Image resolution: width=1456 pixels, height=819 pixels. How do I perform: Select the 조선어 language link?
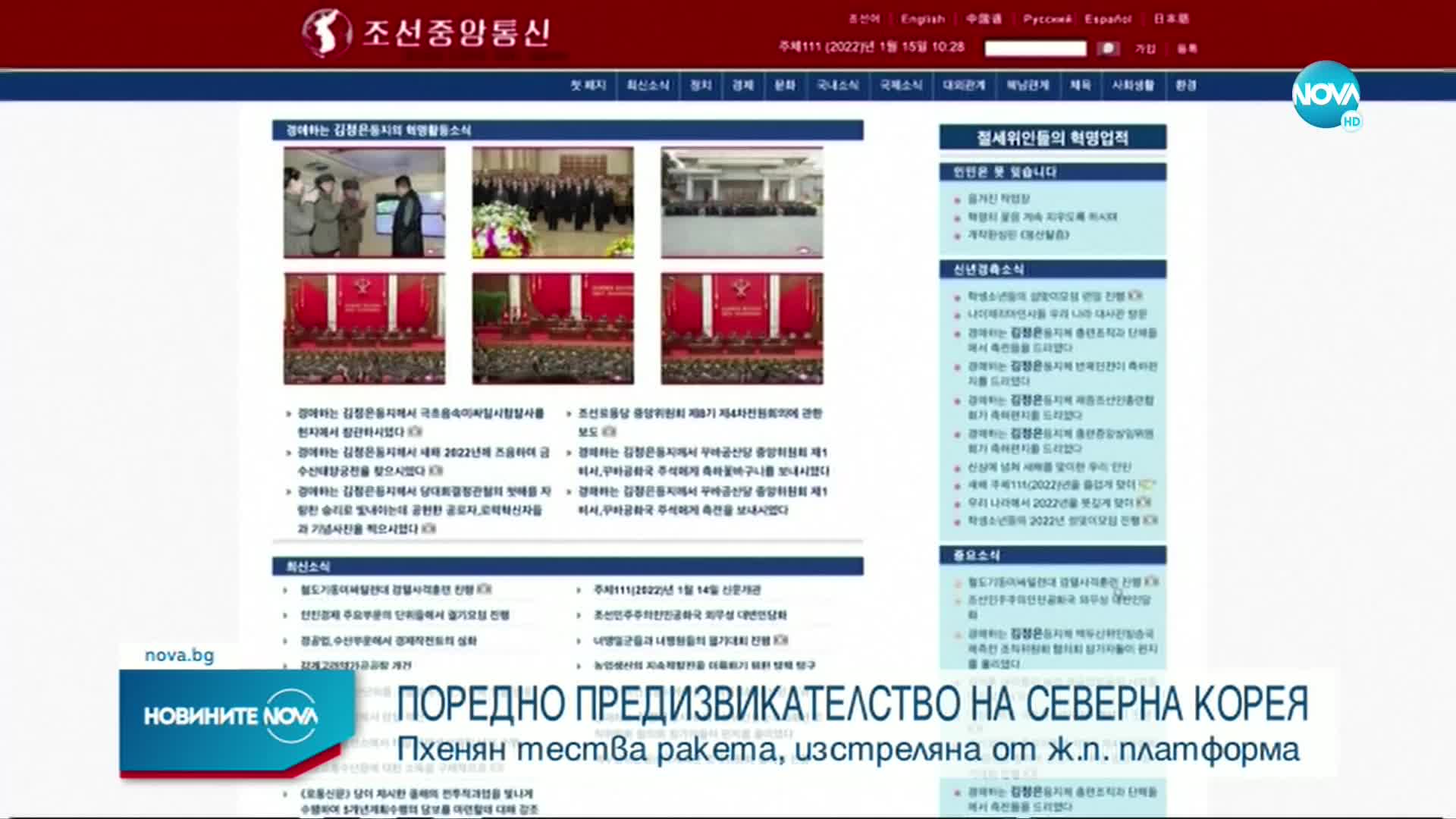tap(864, 19)
